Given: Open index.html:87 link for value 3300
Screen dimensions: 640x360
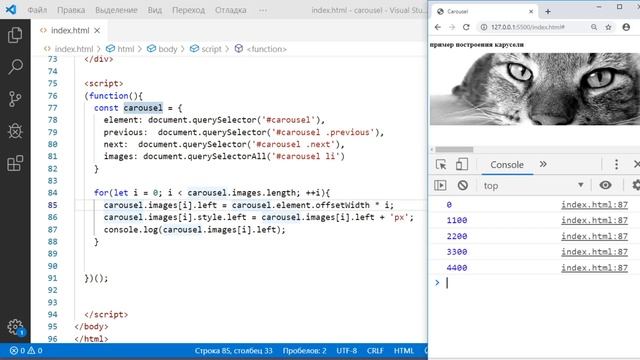Looking at the screenshot, I should point(594,252).
